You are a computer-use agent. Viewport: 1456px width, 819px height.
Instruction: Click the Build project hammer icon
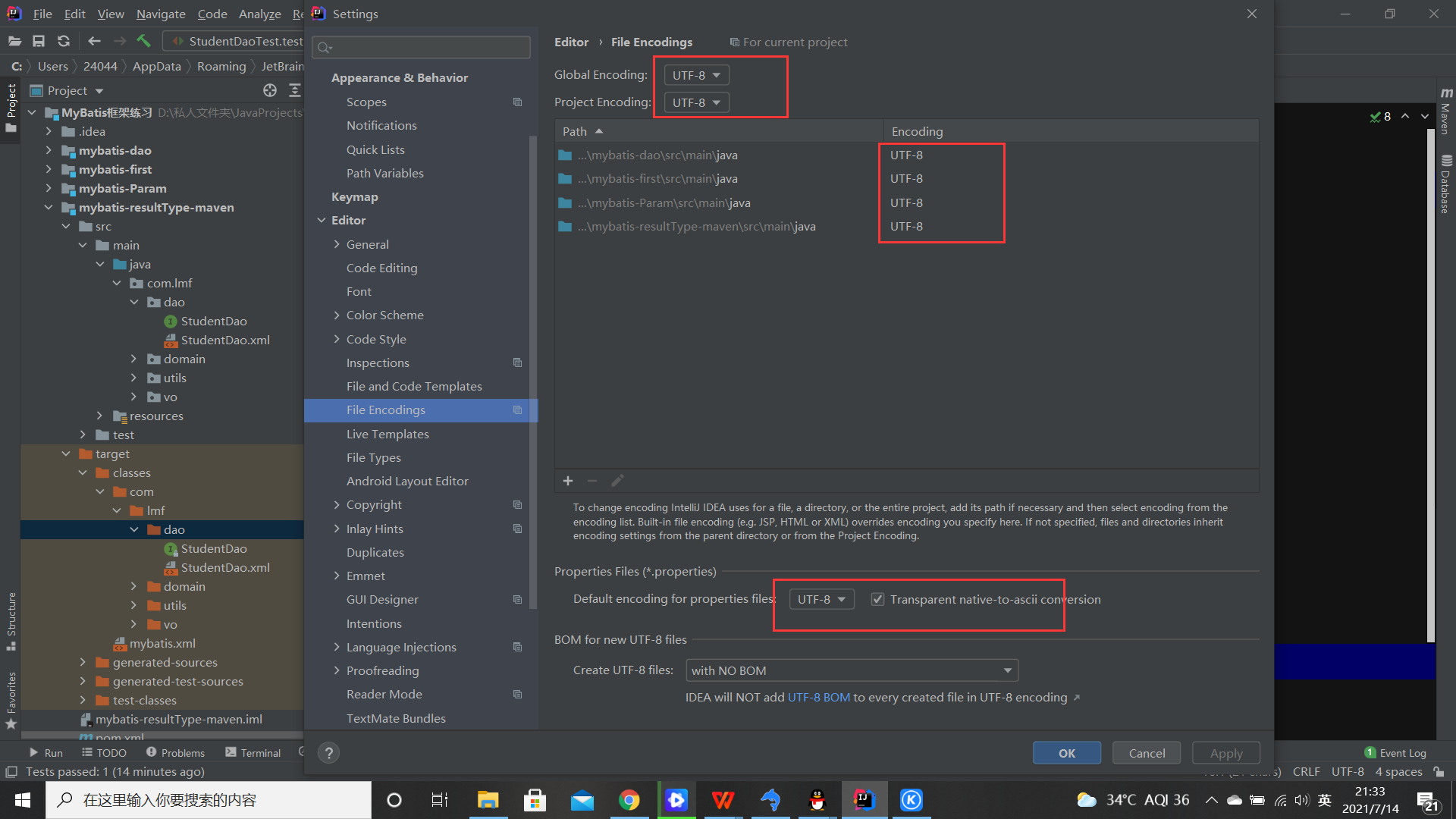pyautogui.click(x=143, y=41)
